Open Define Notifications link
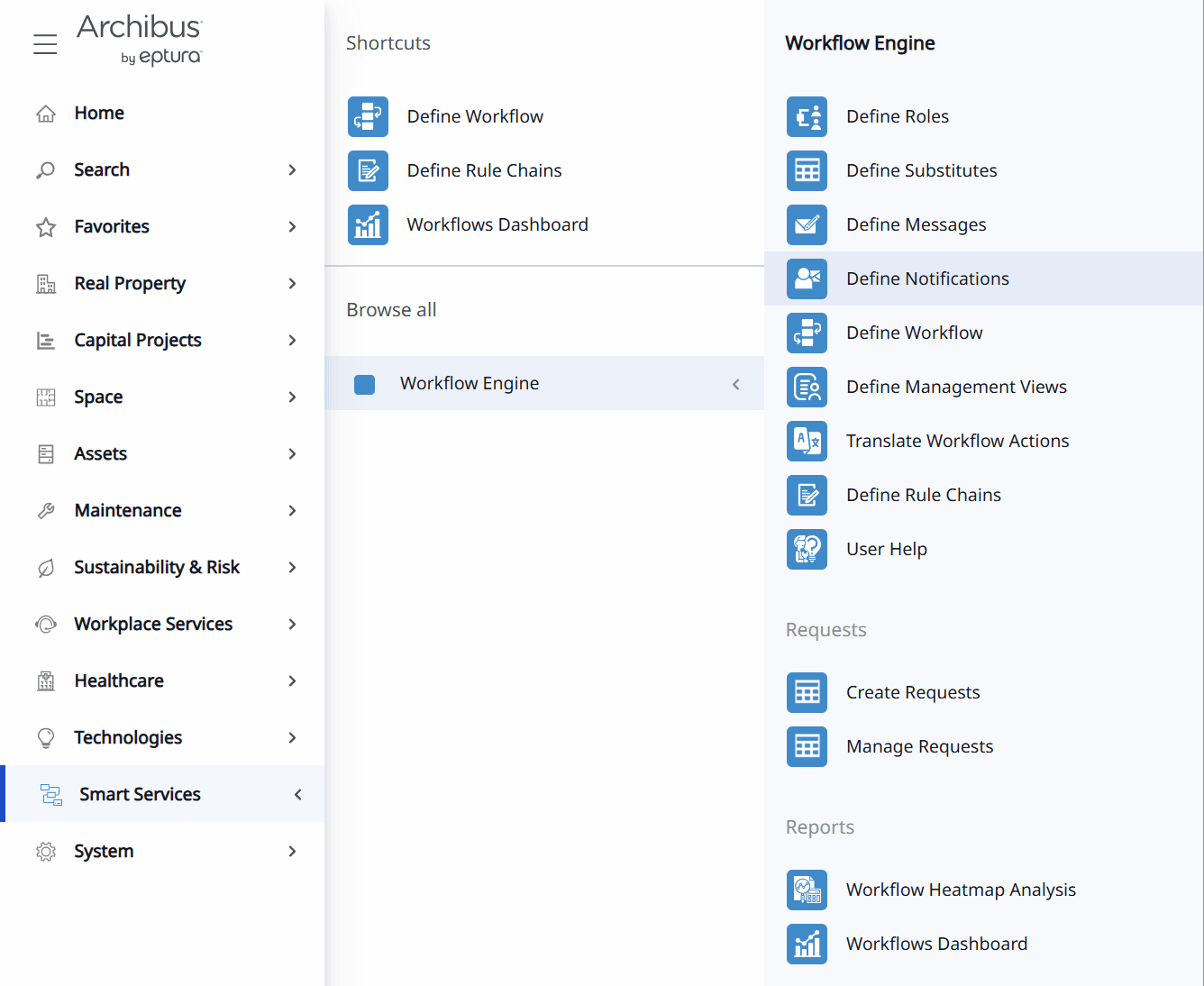The image size is (1204, 986). pos(927,278)
